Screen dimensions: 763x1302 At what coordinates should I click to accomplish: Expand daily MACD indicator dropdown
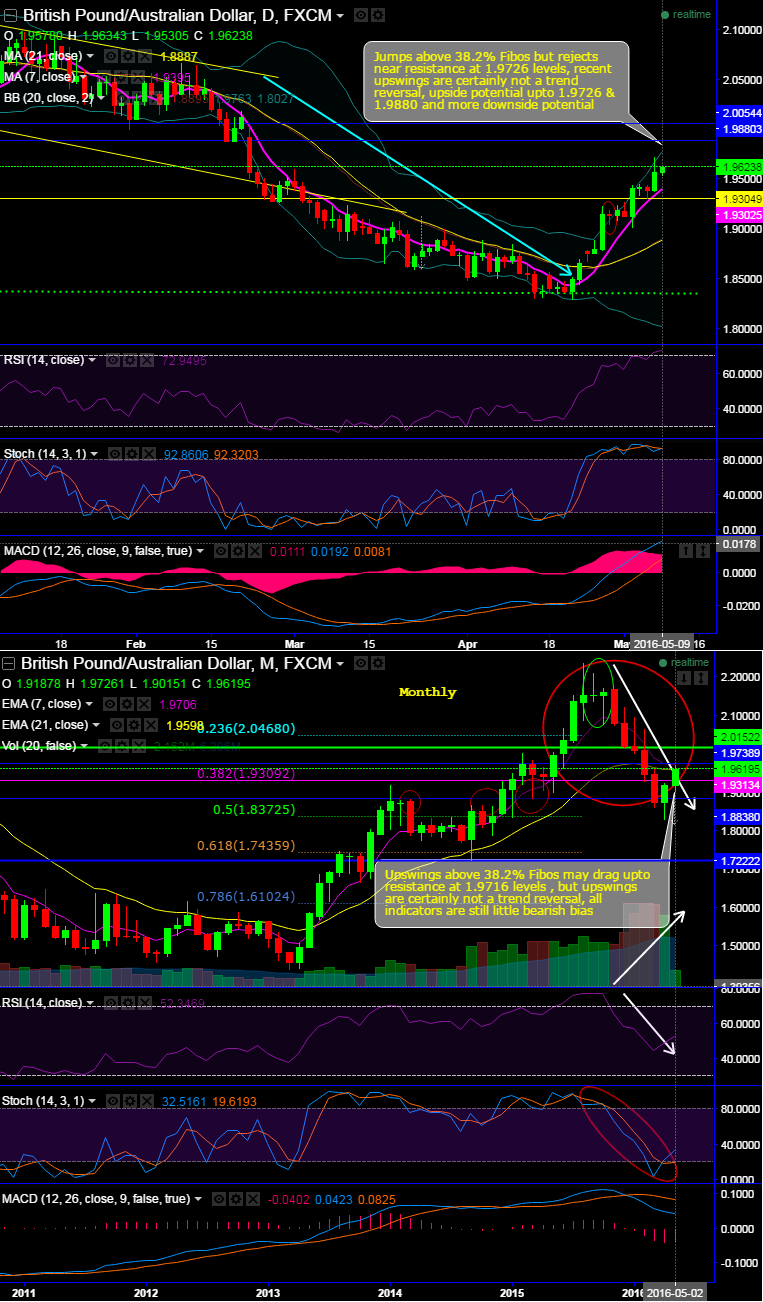point(200,550)
